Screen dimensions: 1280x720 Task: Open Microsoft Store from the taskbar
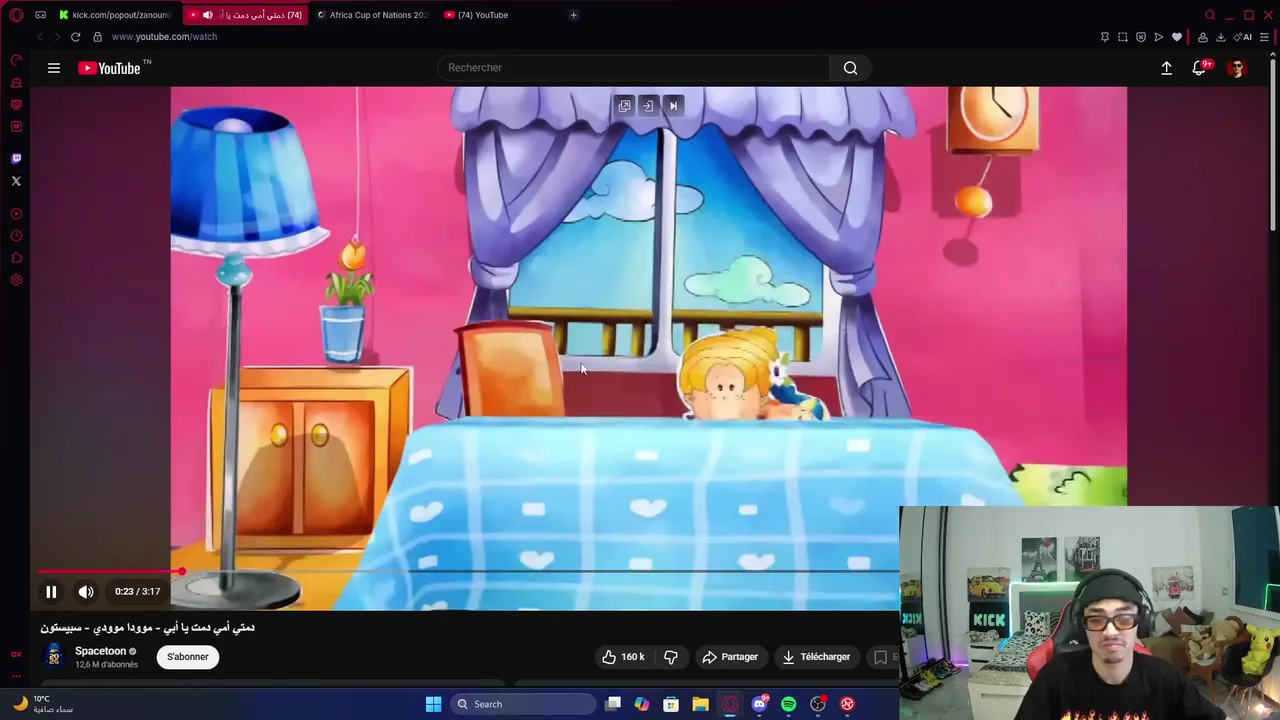[671, 704]
